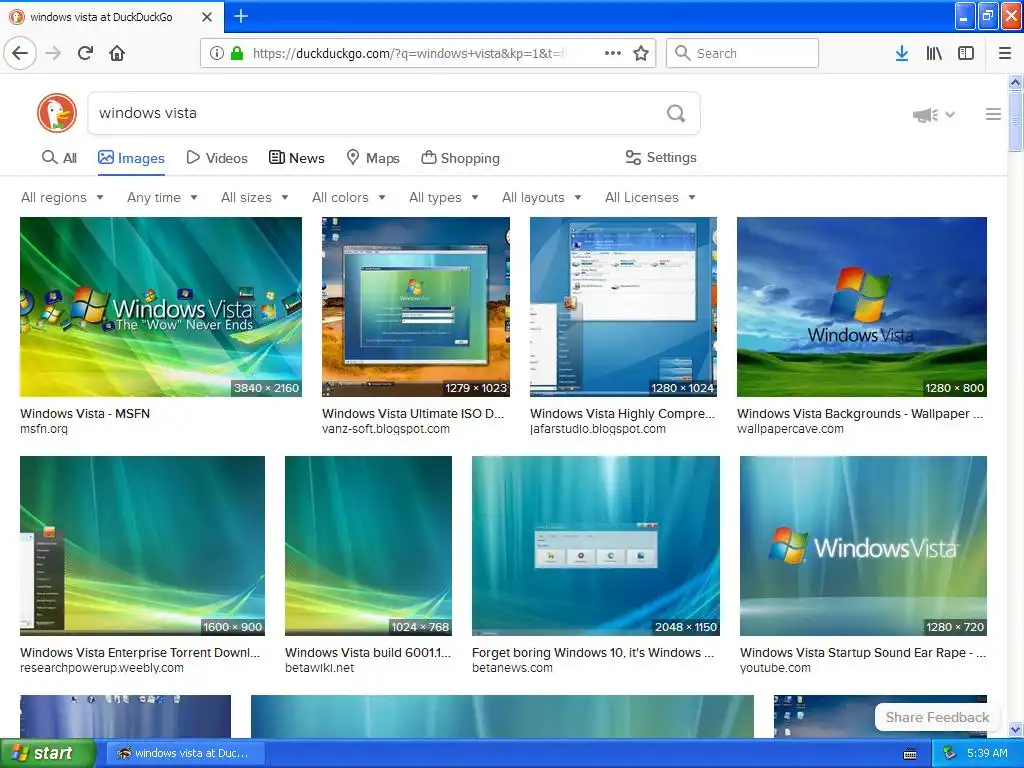Switch to the Shopping tab

[x=460, y=158]
